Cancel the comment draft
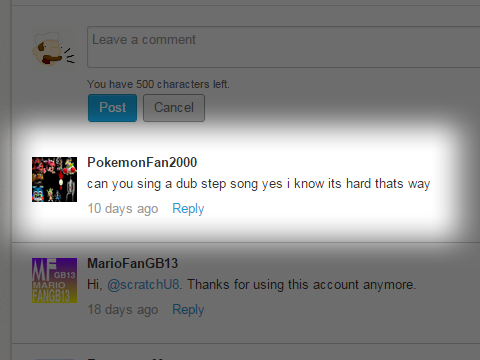The width and height of the screenshot is (480, 360). pyautogui.click(x=174, y=108)
